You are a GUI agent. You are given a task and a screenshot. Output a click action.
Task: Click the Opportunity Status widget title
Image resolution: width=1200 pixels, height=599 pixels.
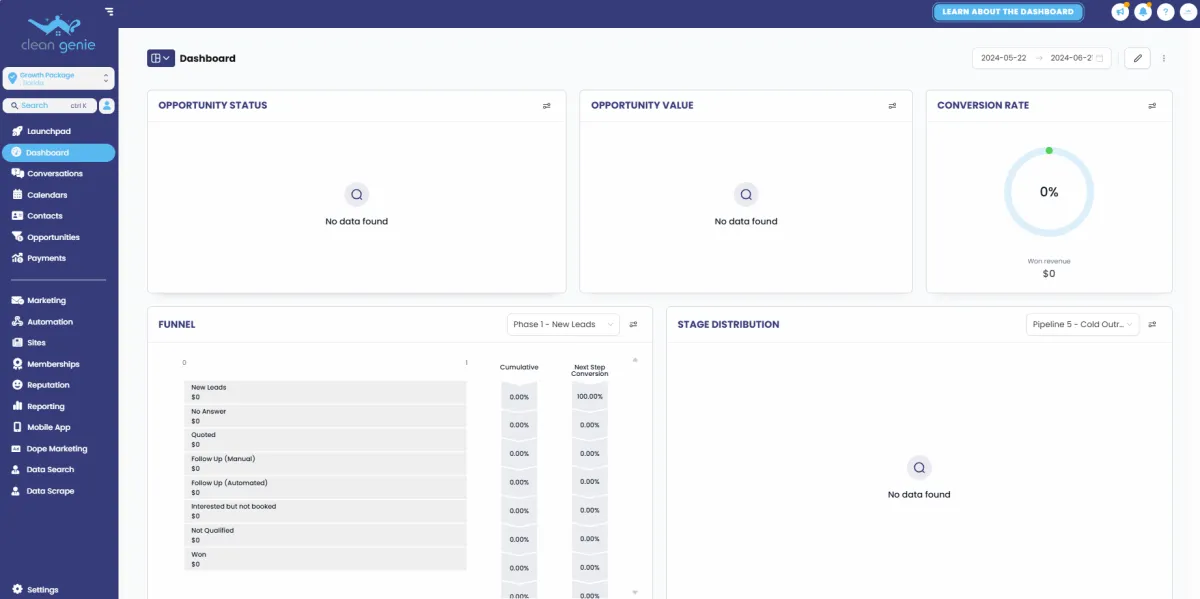tap(213, 105)
